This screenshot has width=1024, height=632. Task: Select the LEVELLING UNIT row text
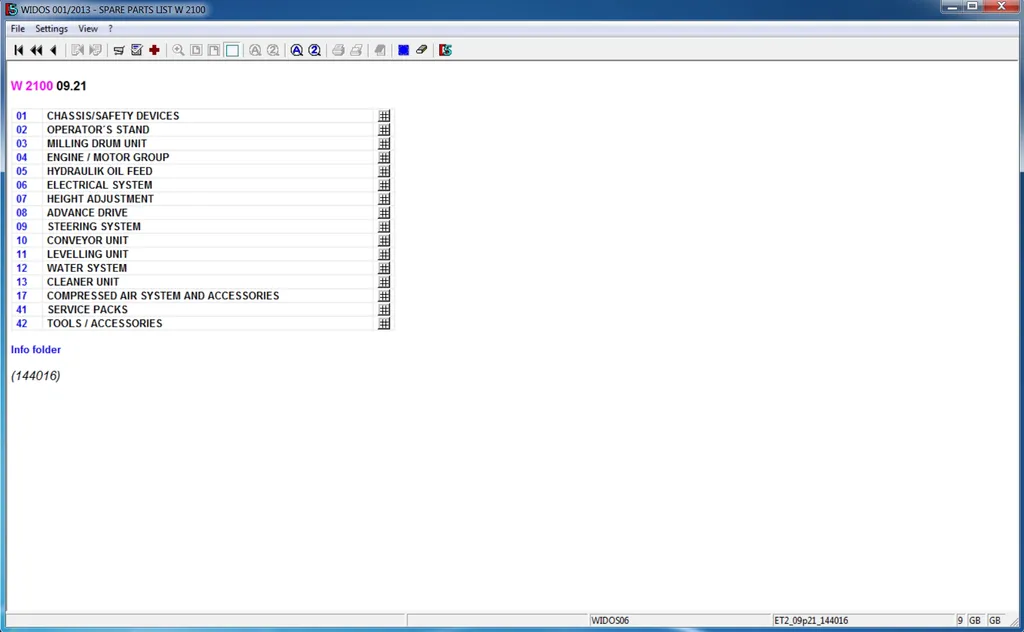click(88, 255)
